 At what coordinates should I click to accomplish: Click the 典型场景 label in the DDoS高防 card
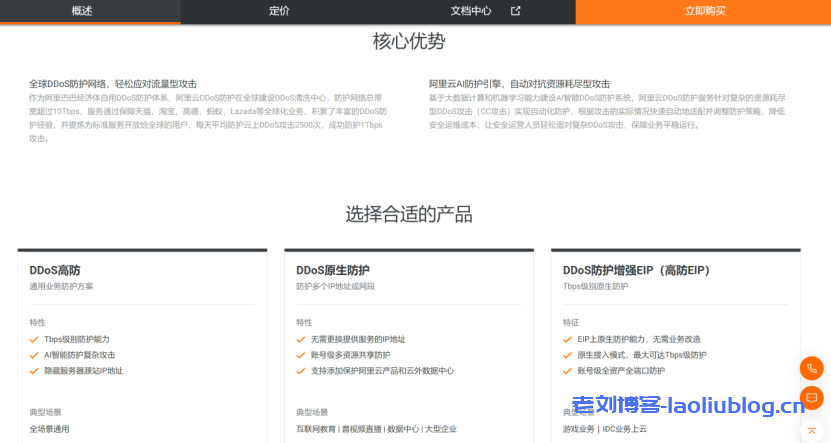45,412
